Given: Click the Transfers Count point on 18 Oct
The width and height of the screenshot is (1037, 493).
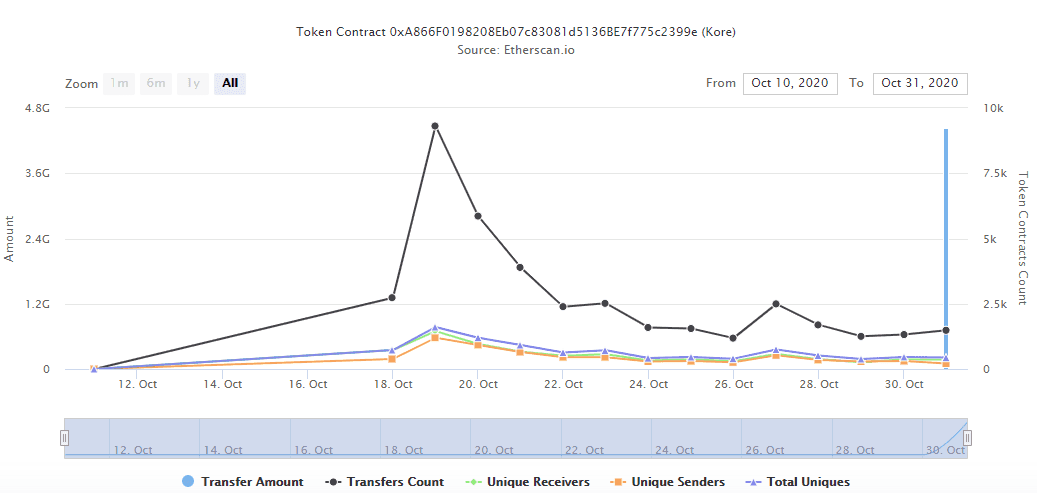Looking at the screenshot, I should [392, 298].
